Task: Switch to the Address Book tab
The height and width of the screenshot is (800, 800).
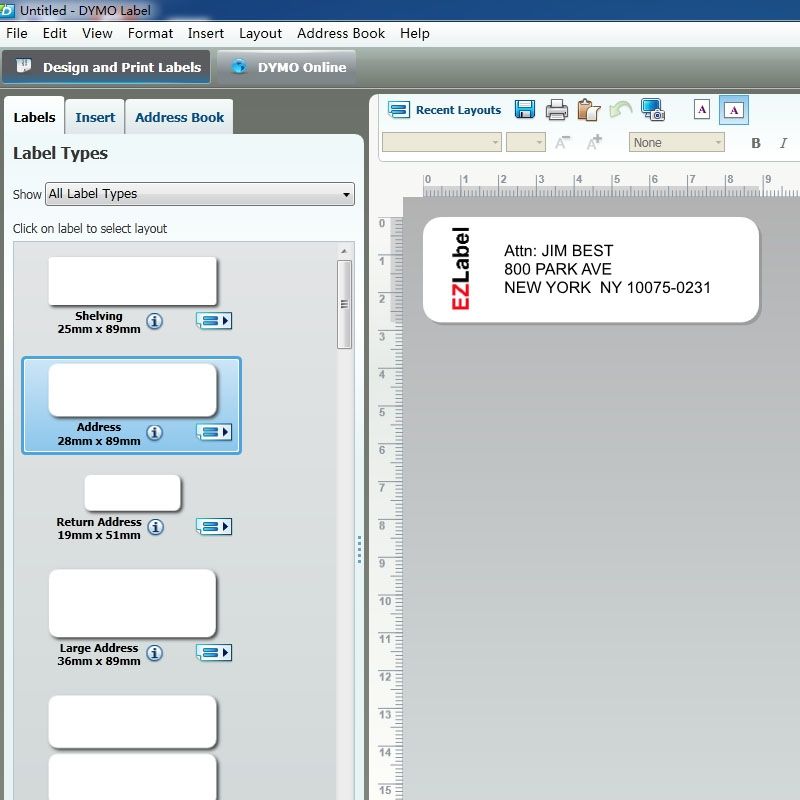Action: pos(179,117)
